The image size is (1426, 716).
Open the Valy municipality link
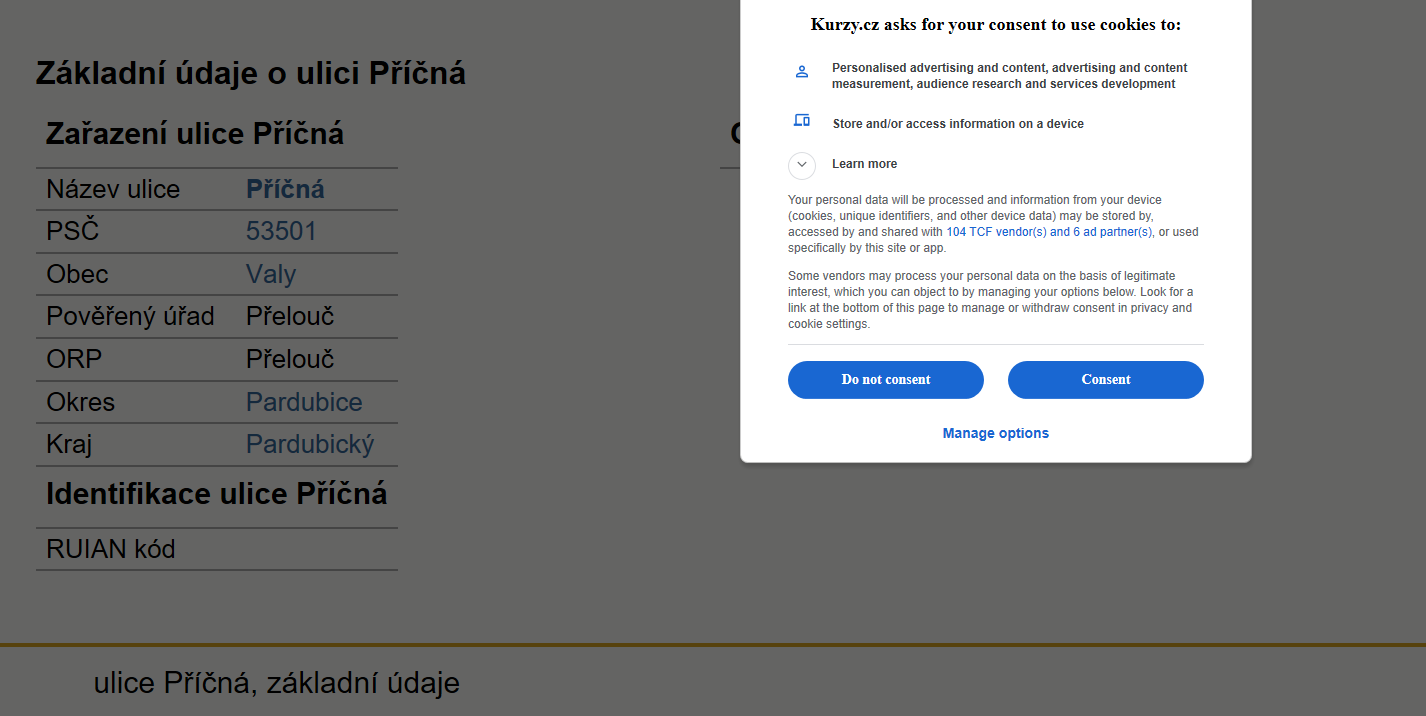coord(271,274)
